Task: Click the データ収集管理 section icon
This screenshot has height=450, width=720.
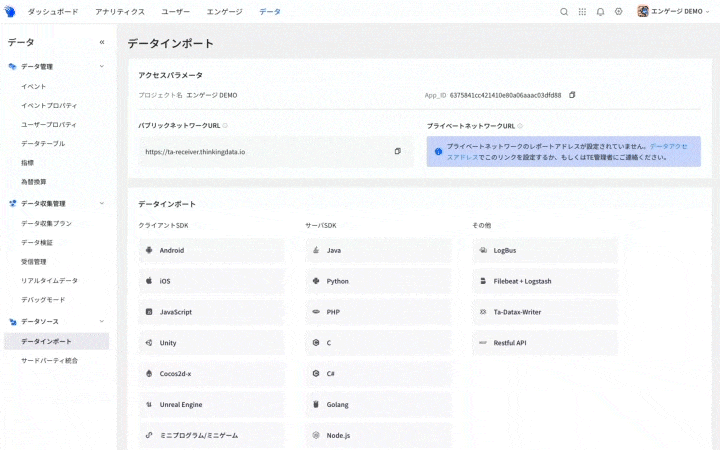Action: coord(12,203)
